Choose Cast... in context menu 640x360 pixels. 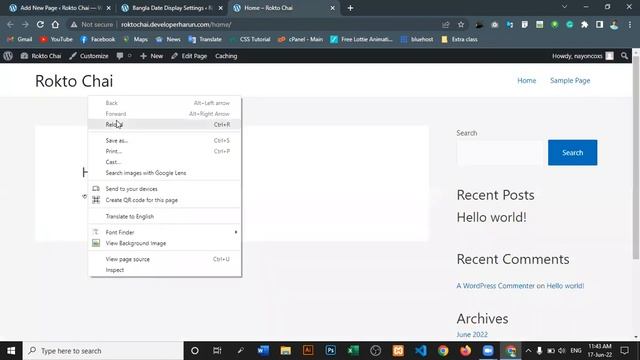(164, 162)
